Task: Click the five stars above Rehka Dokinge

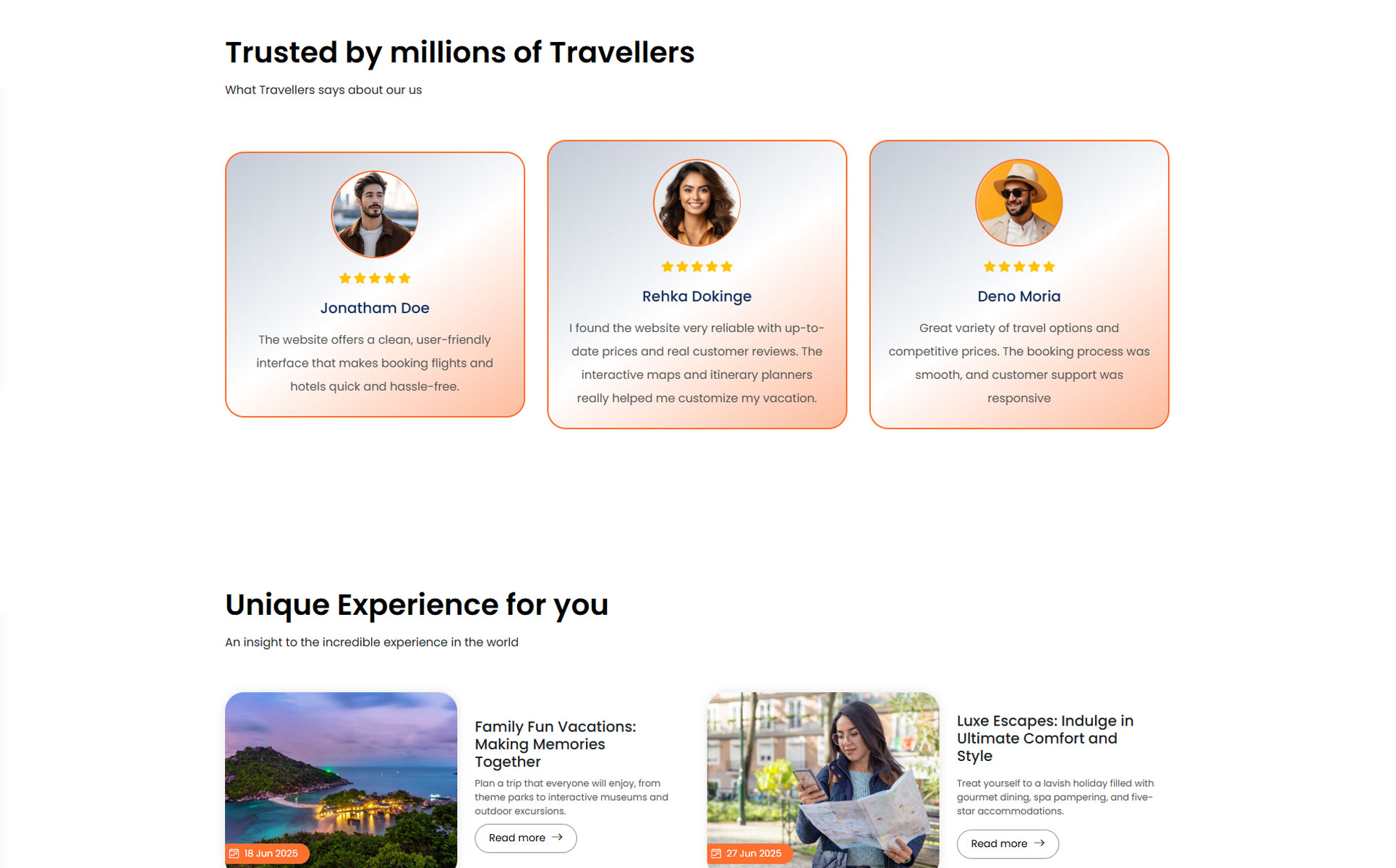Action: [x=697, y=267]
